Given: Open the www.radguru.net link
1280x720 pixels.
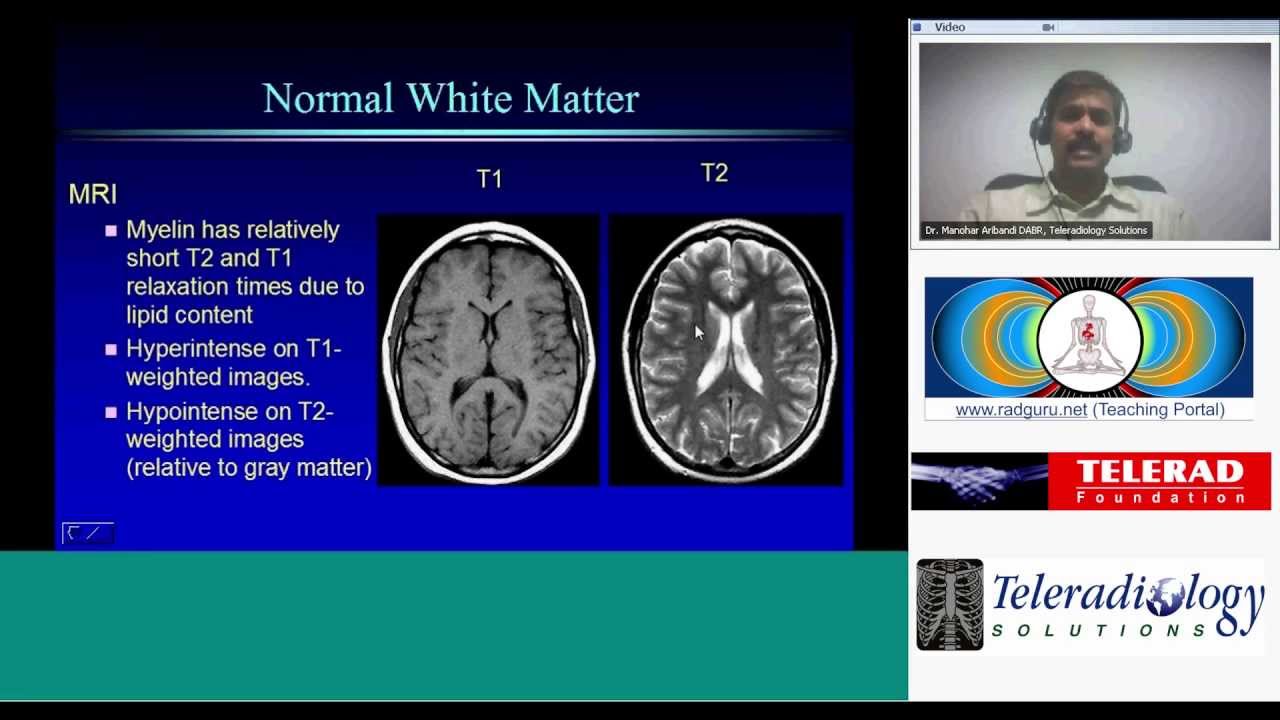Looking at the screenshot, I should (1021, 410).
